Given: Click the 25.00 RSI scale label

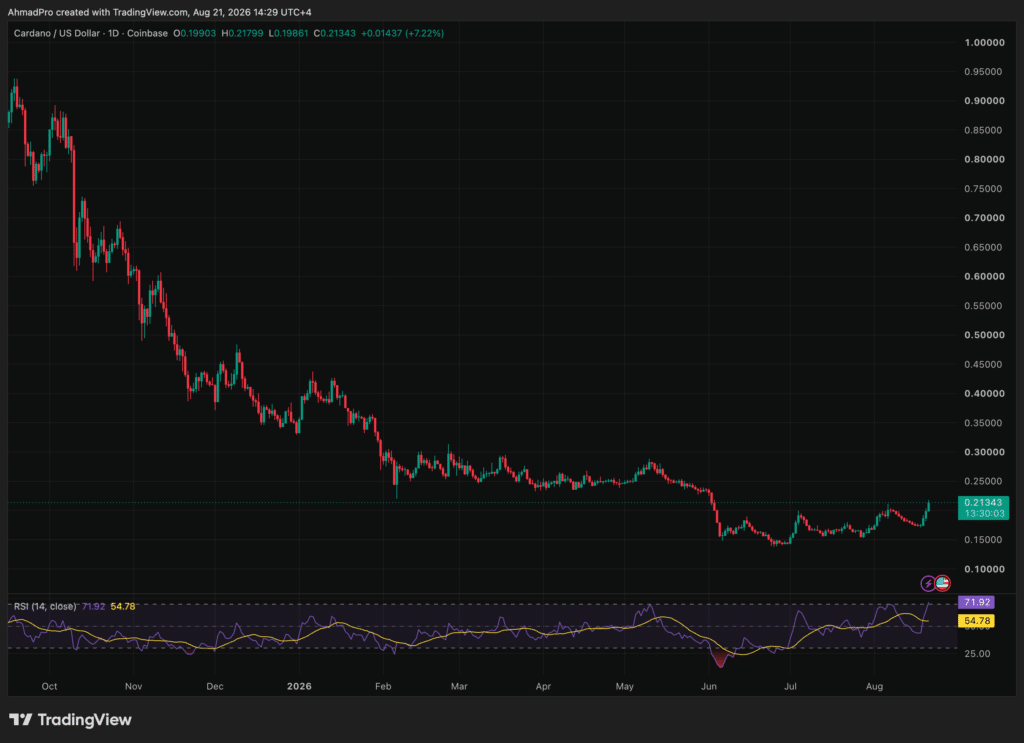Looking at the screenshot, I should coord(977,654).
